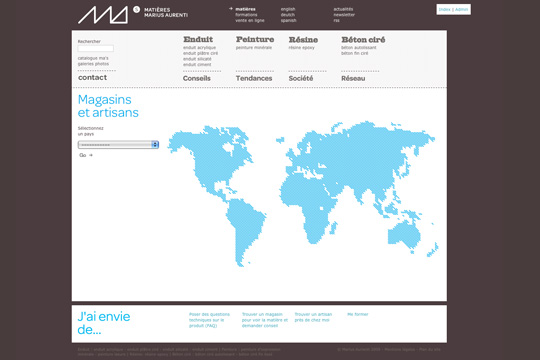Select béton fin ciré under Béton ciré
This screenshot has height=360, width=540.
[x=355, y=53]
